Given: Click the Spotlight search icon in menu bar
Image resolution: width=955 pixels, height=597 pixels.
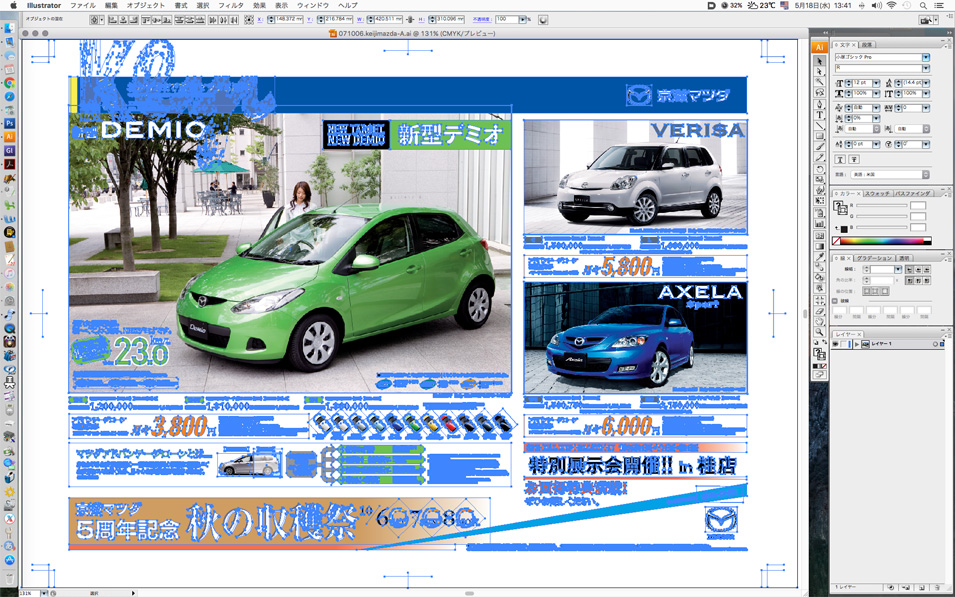Looking at the screenshot, I should (924, 5).
